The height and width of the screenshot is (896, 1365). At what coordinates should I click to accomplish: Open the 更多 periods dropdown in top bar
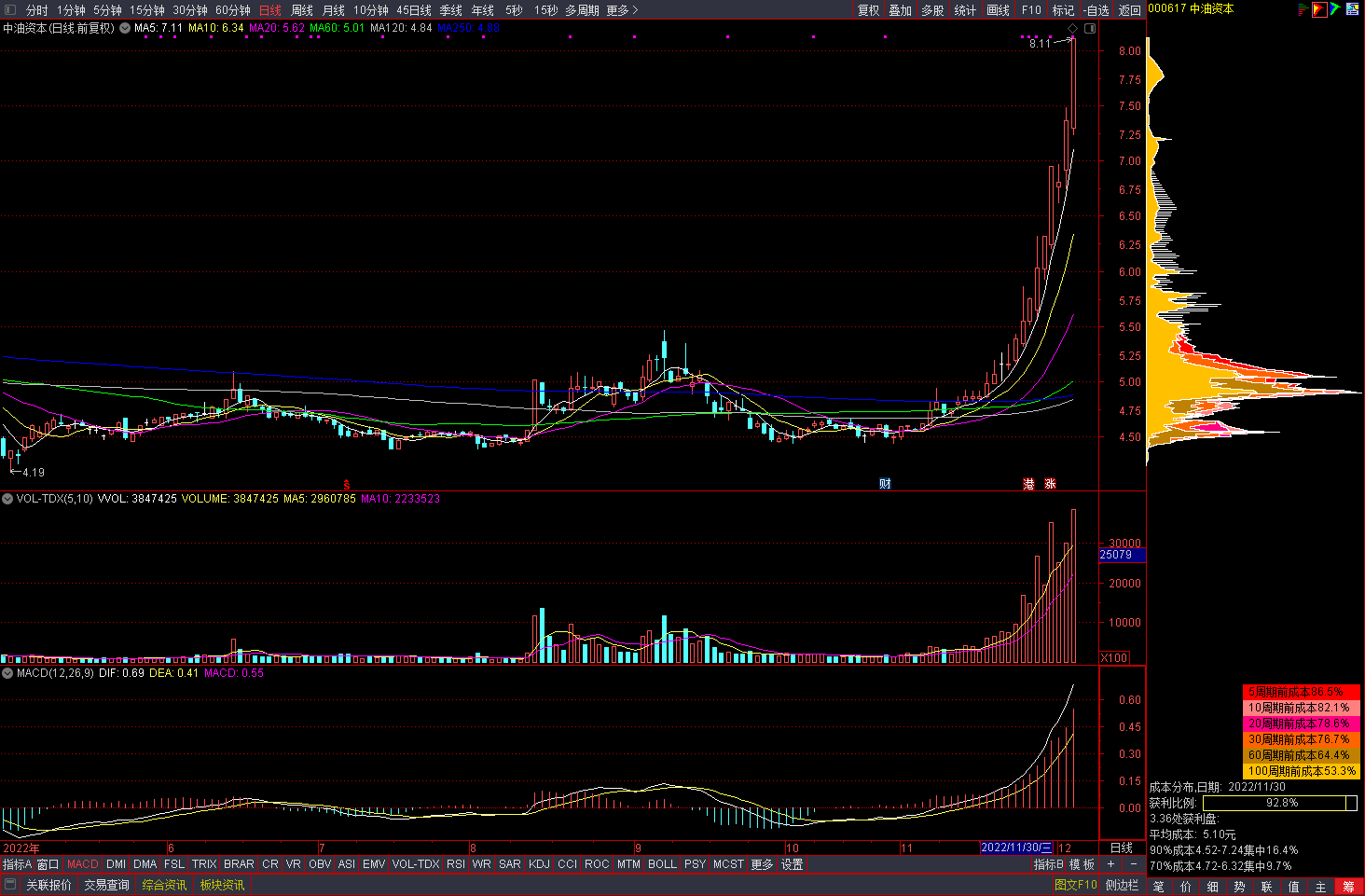(x=622, y=10)
